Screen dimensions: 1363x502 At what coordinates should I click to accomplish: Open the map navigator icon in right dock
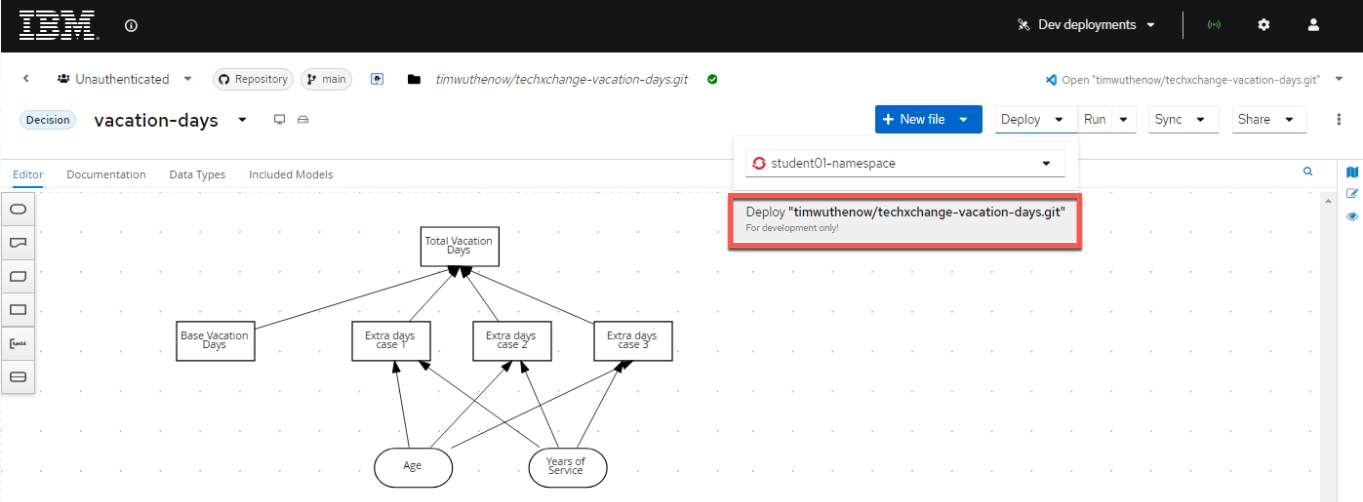coord(1352,173)
